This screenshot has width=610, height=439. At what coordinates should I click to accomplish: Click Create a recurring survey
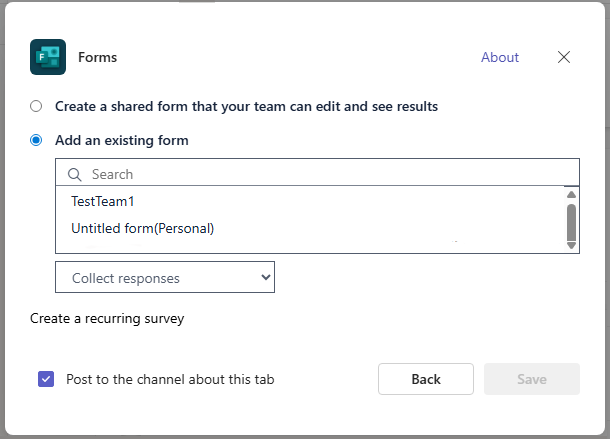(107, 319)
